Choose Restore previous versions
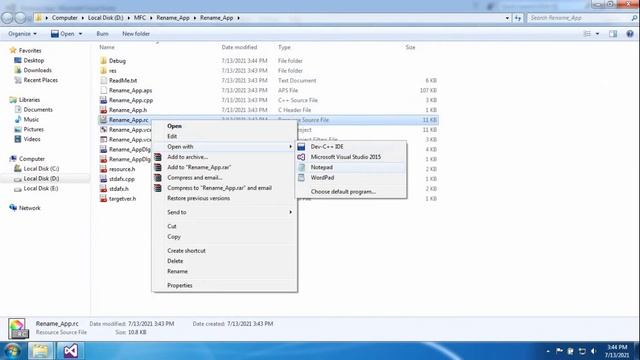The width and height of the screenshot is (640, 360). click(198, 198)
